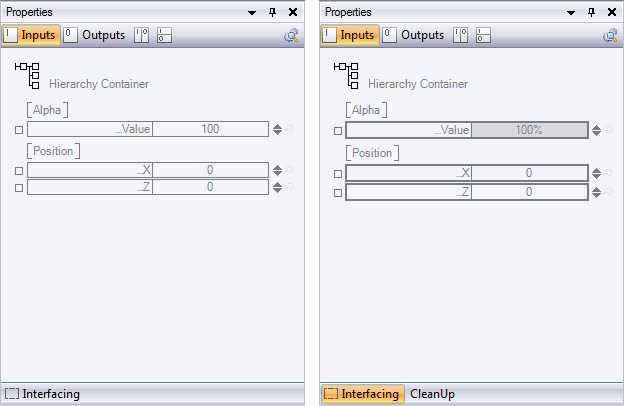Click the Interfacing button in the left panel
The image size is (625, 406).
pyautogui.click(x=43, y=394)
